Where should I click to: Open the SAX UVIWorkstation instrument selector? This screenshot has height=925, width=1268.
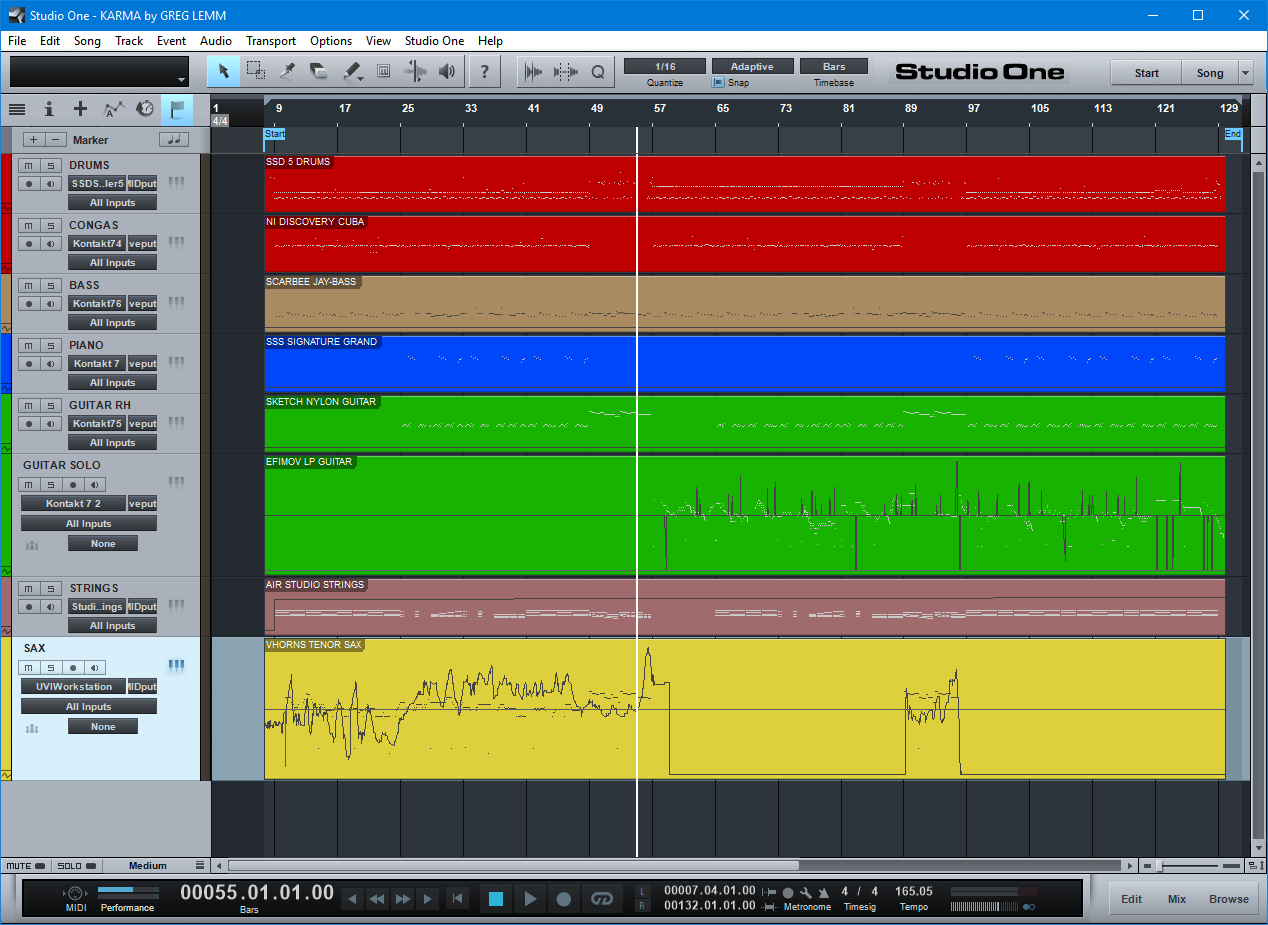73,686
